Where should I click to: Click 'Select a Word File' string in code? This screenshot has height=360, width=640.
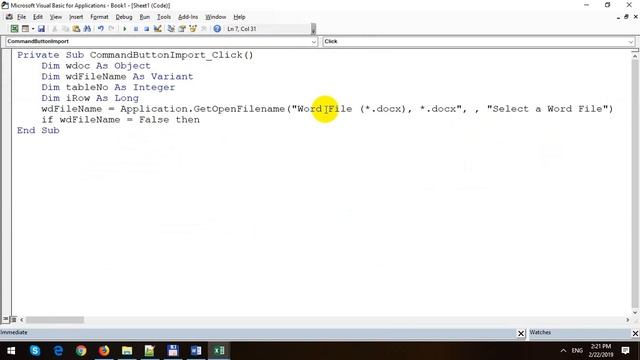point(547,109)
